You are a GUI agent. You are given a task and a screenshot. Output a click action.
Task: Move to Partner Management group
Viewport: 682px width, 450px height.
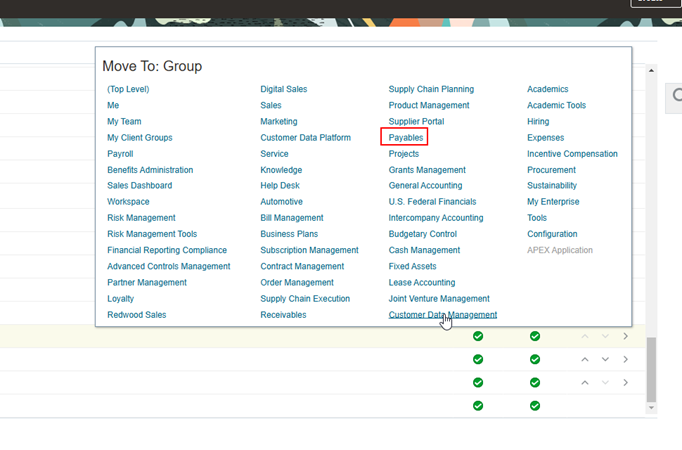click(147, 283)
